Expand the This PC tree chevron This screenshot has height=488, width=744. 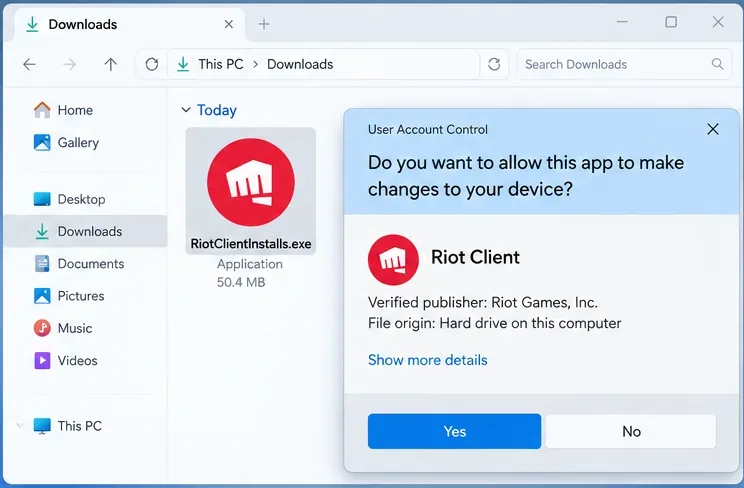coord(19,425)
